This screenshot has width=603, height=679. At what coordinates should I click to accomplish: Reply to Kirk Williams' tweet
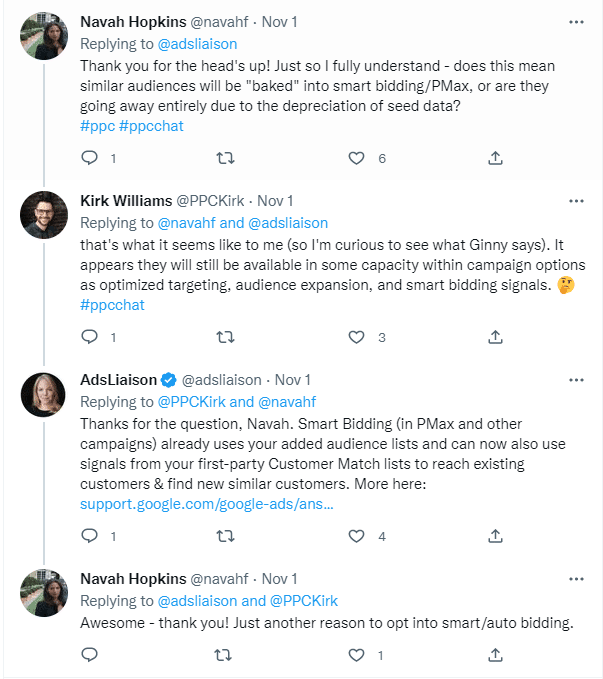pos(89,337)
